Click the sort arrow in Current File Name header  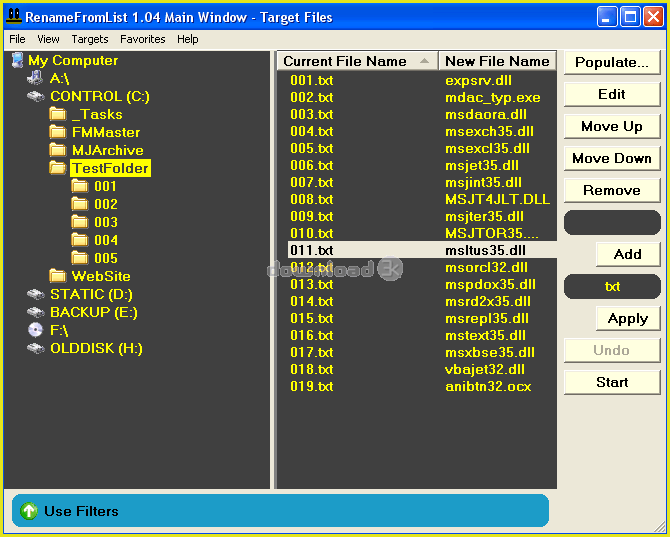click(x=424, y=61)
